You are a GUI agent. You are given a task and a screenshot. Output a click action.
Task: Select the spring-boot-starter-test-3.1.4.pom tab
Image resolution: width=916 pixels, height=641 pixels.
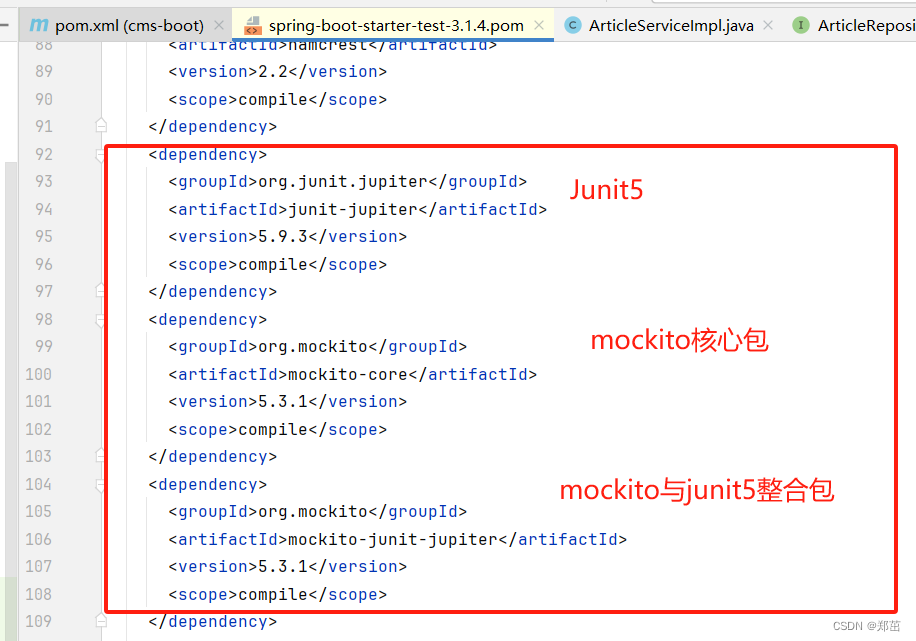(393, 25)
